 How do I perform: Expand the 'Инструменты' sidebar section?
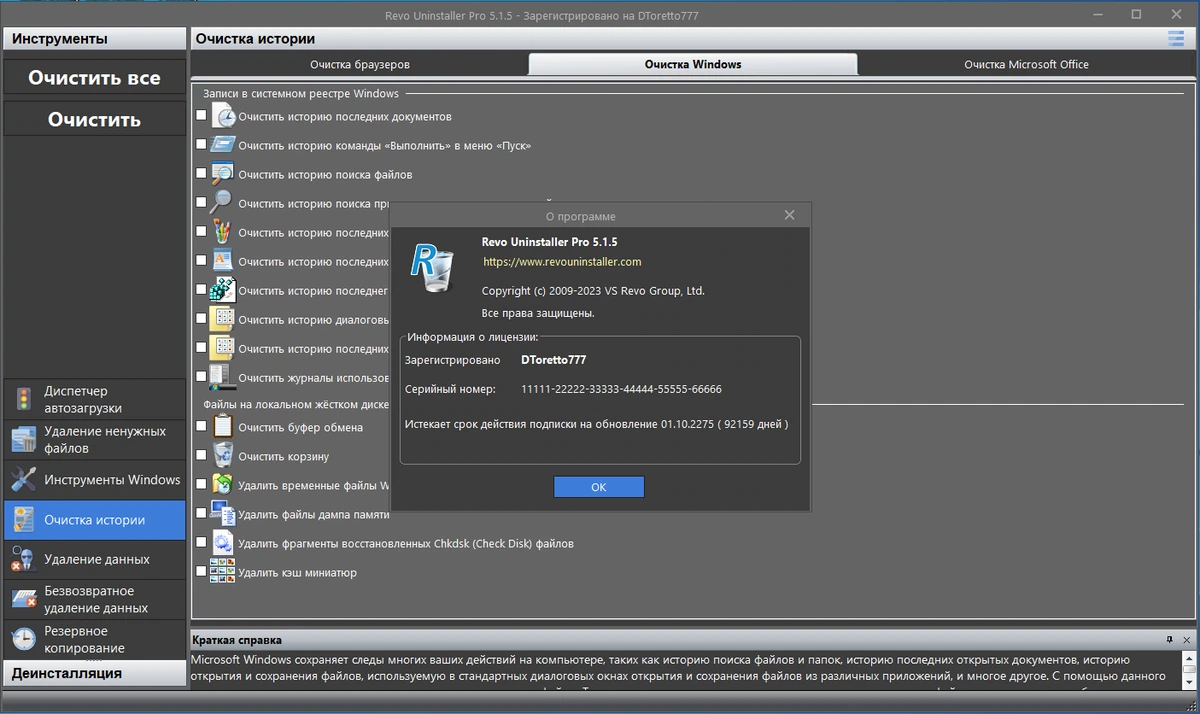click(x=94, y=39)
